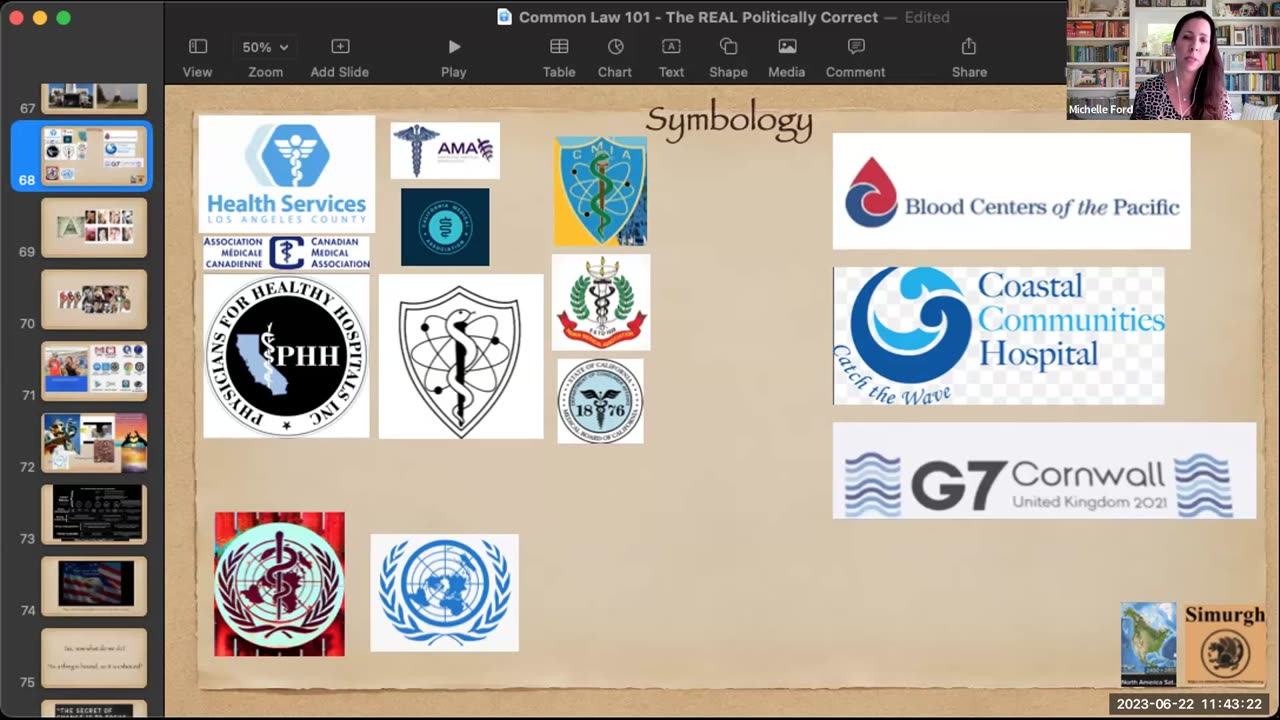Viewport: 1280px width, 720px height.
Task: Select the North America map image
Action: (1148, 644)
